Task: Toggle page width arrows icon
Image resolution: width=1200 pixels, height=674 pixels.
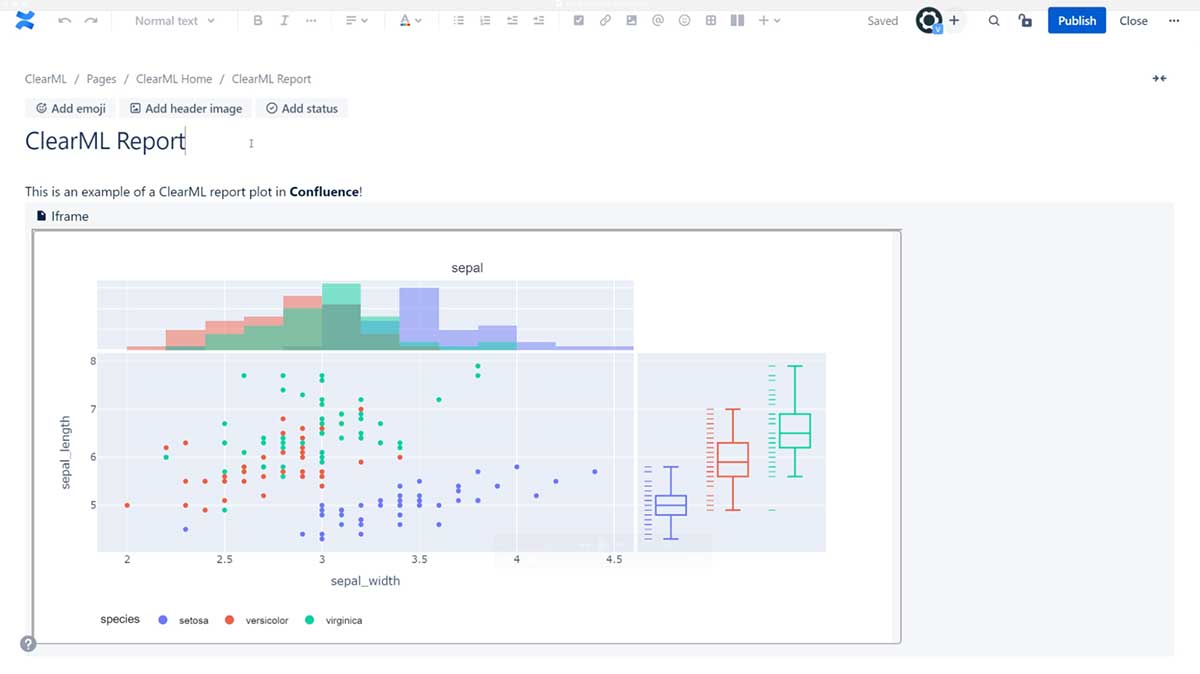Action: 1159,79
